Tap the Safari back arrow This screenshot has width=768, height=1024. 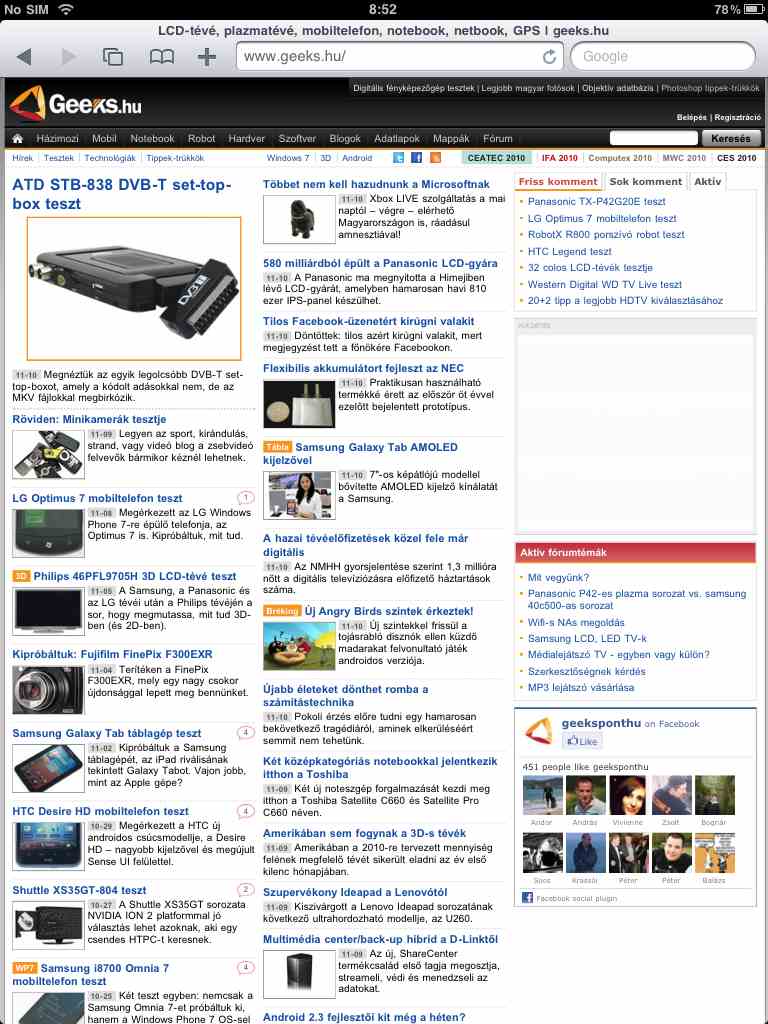pyautogui.click(x=24, y=57)
